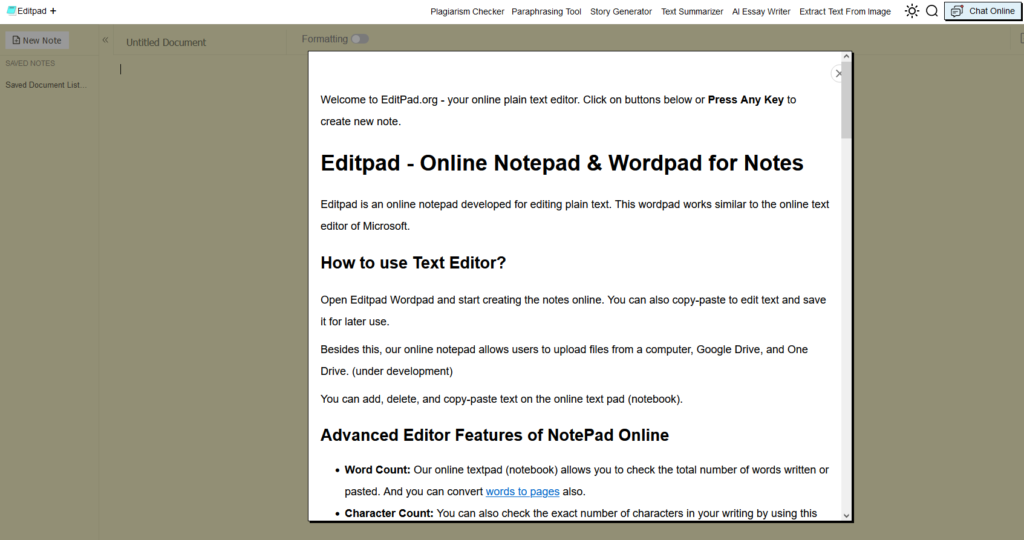The image size is (1024, 540).
Task: Enable the Formatting toggle switch
Action: [x=359, y=39]
